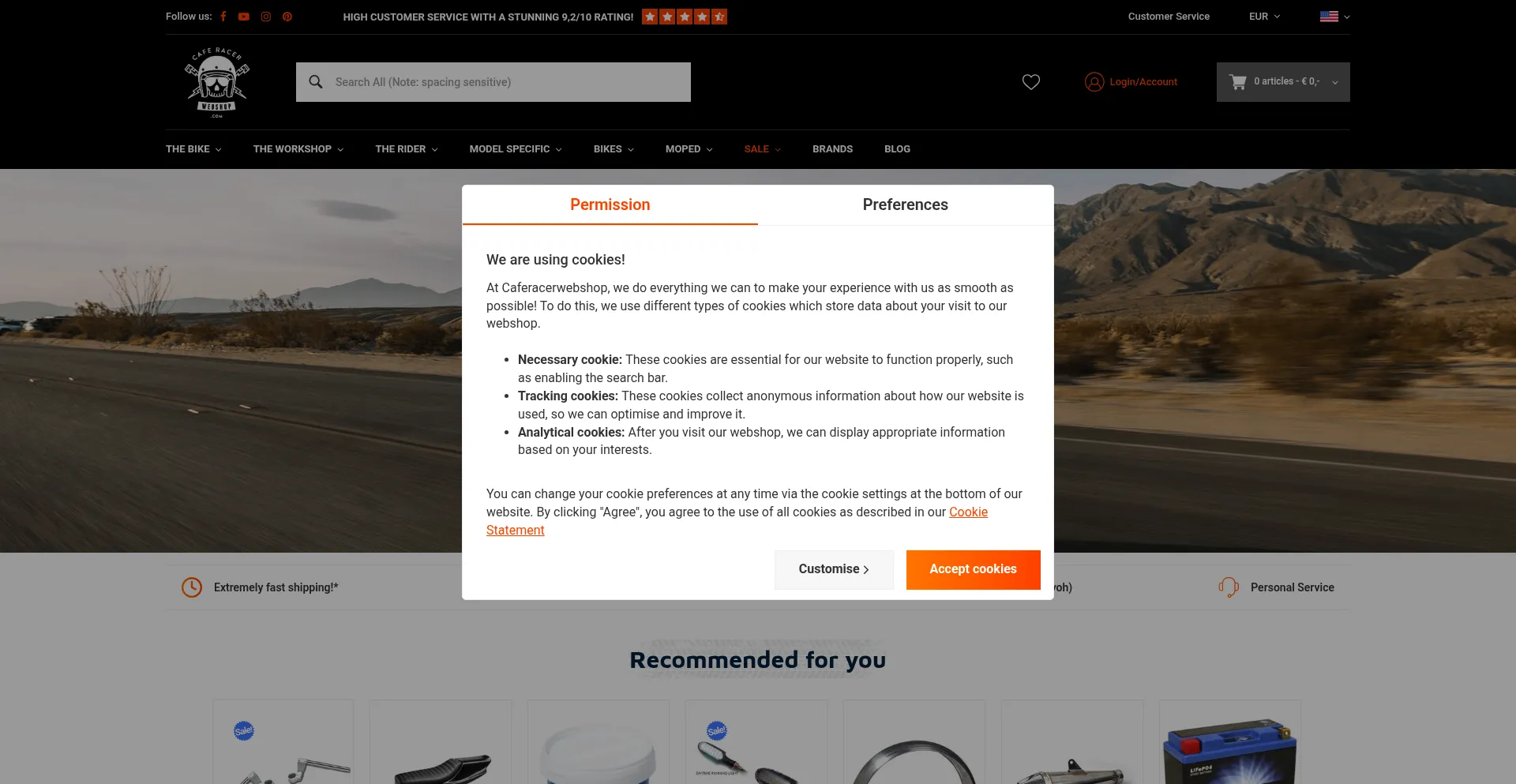Expand the SALE menu
1516x784 pixels.
pos(762,149)
